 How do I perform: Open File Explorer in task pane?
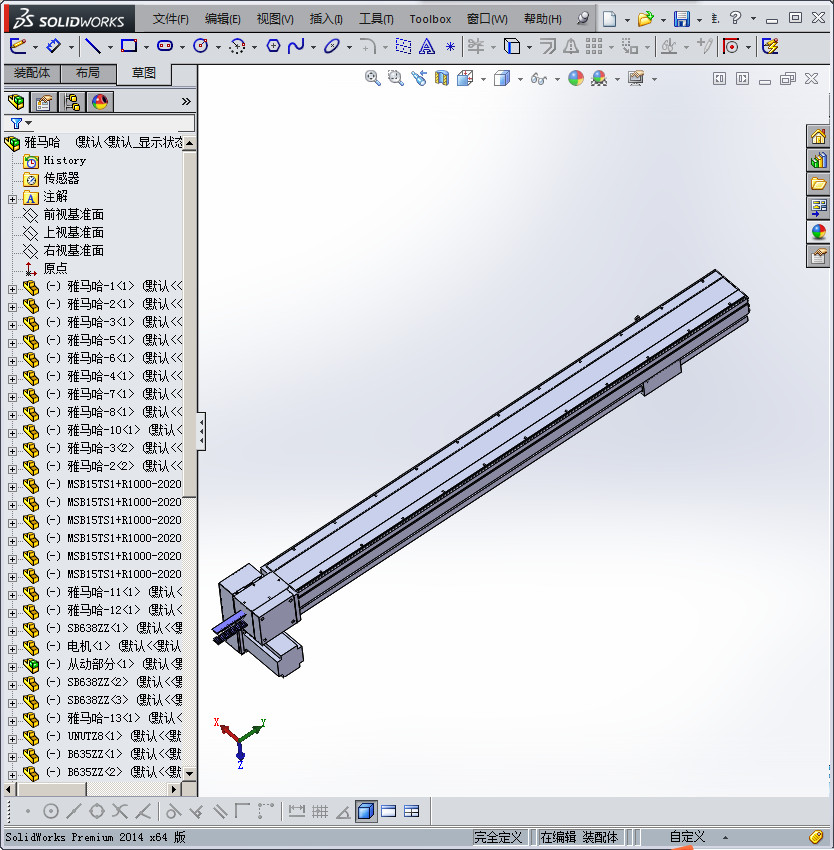point(818,184)
